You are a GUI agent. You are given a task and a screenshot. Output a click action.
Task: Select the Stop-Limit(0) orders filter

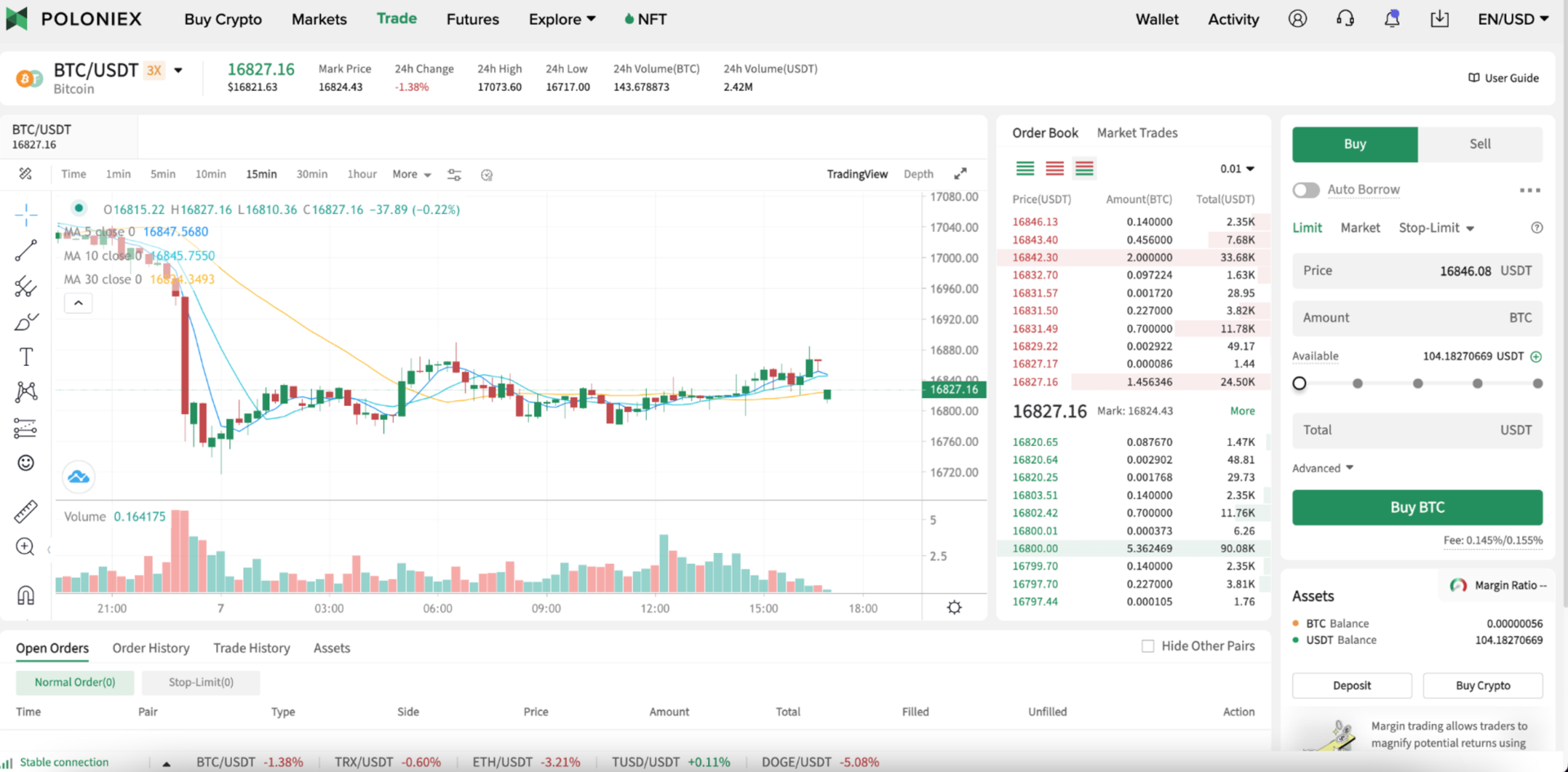click(x=201, y=682)
